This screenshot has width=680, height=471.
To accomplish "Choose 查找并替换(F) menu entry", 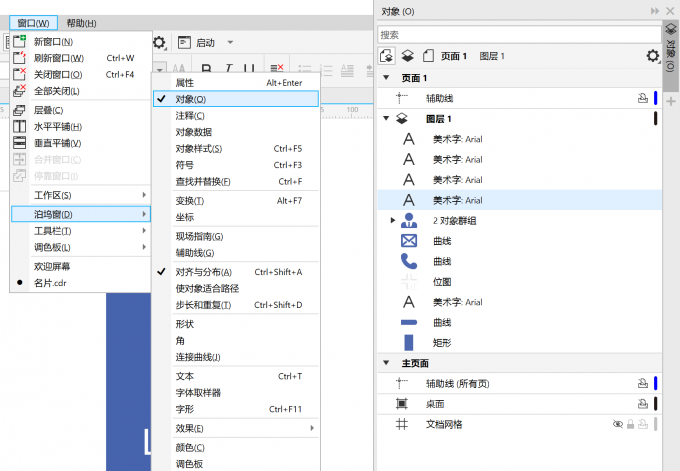I will tap(236, 182).
